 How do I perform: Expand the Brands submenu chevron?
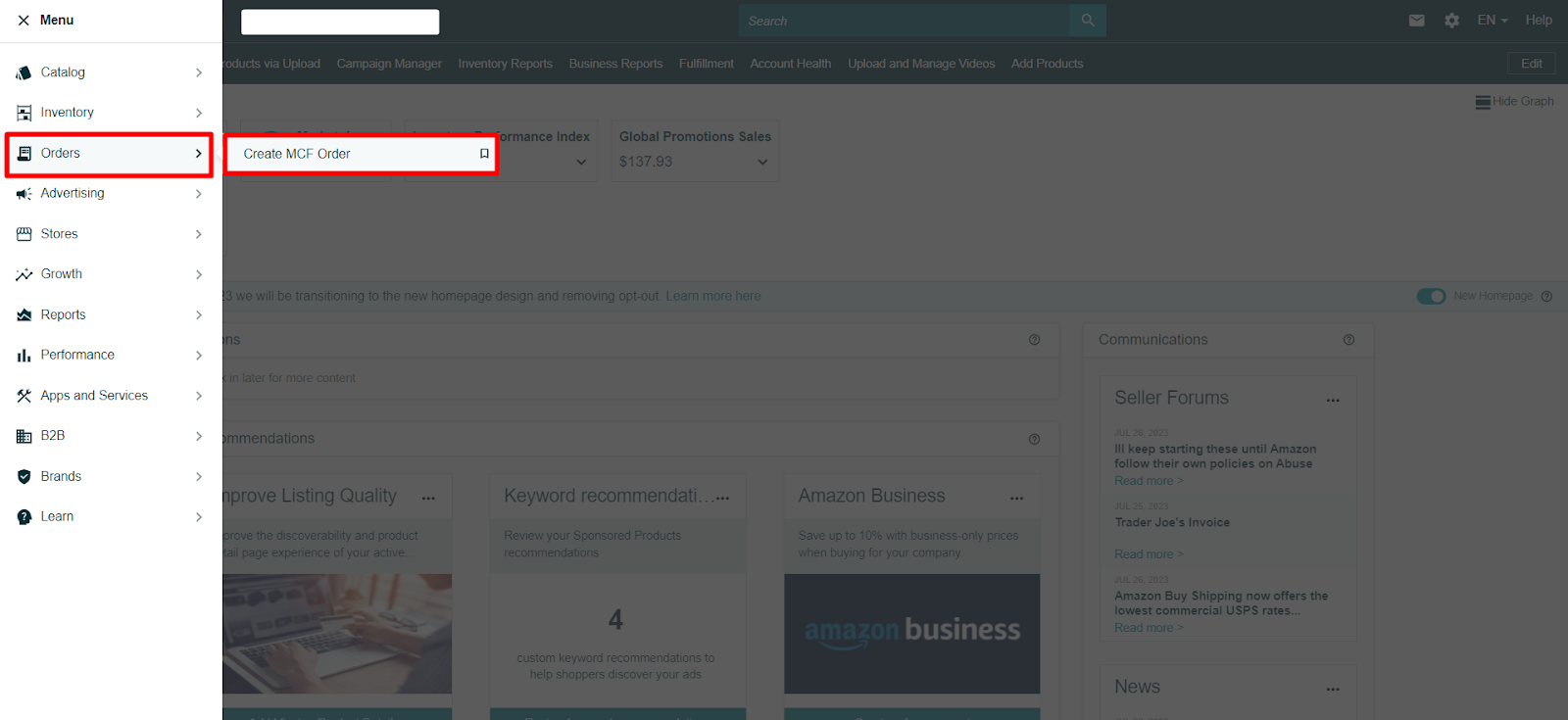click(199, 477)
